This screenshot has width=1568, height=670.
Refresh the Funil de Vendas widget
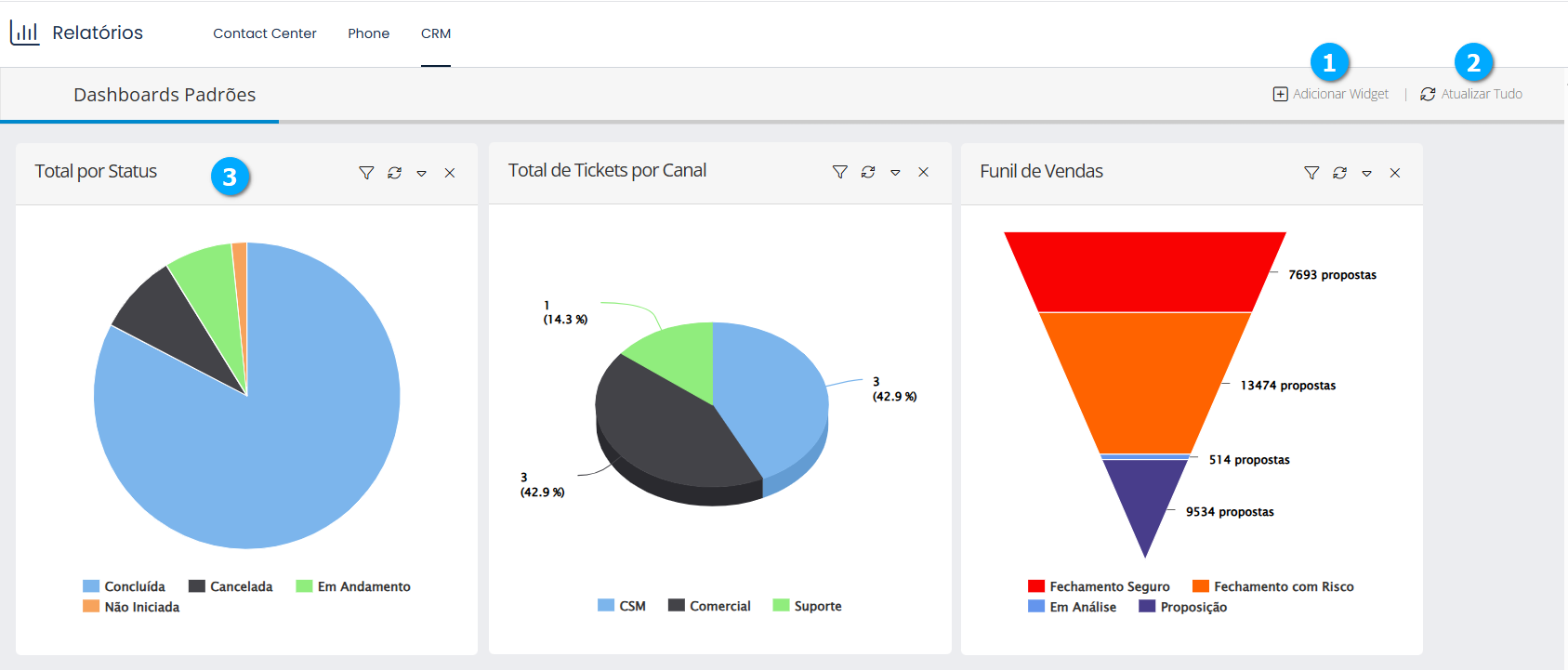click(x=1339, y=173)
